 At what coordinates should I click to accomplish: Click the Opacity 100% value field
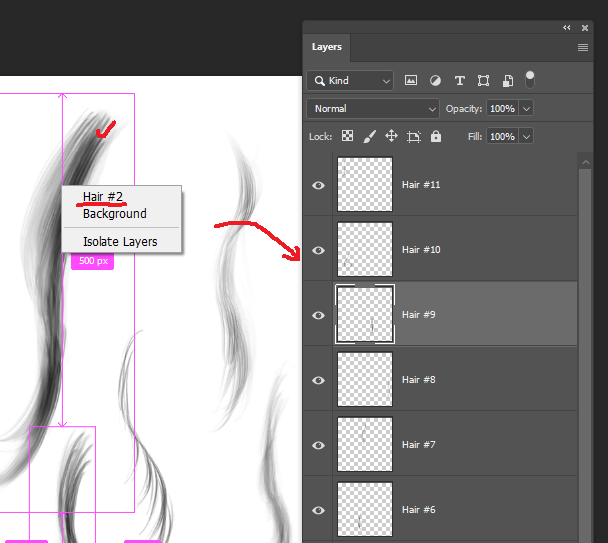503,109
